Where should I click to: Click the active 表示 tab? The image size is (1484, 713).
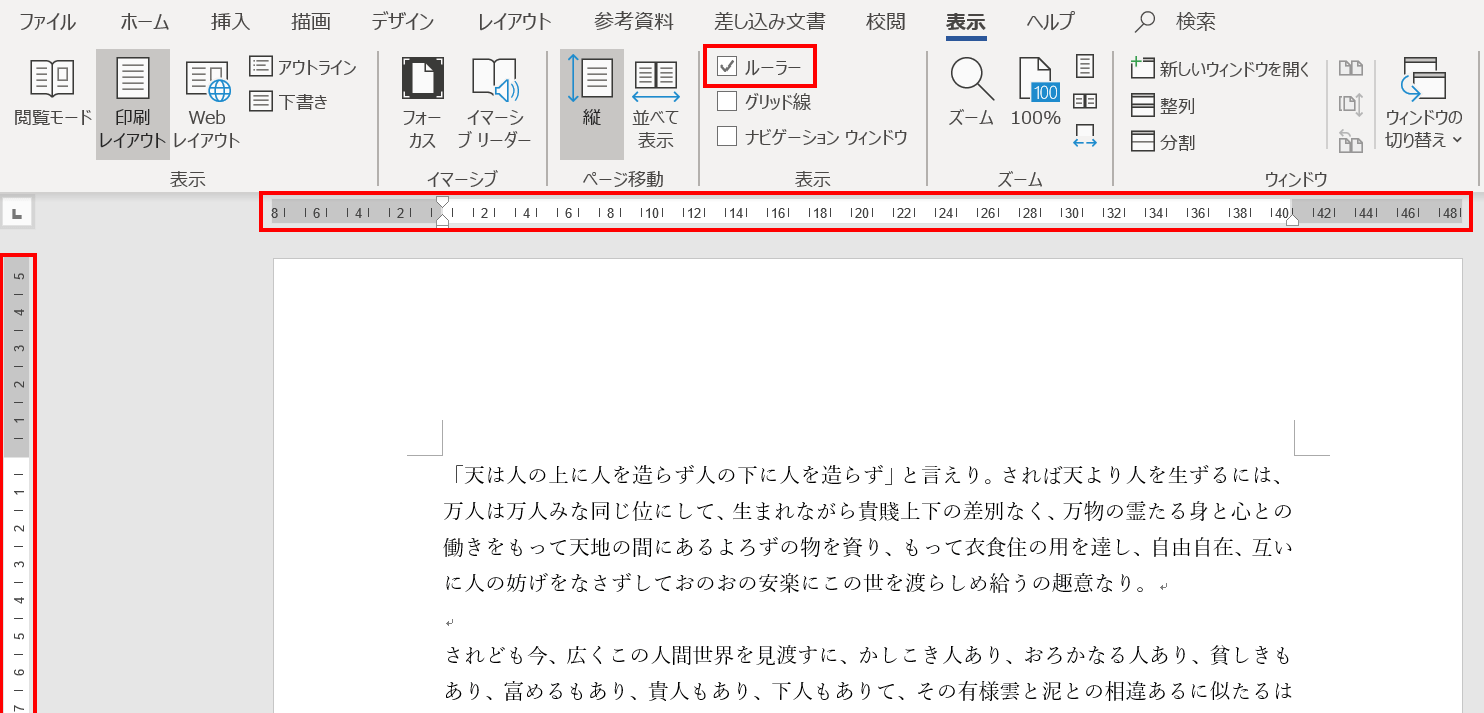coord(966,21)
